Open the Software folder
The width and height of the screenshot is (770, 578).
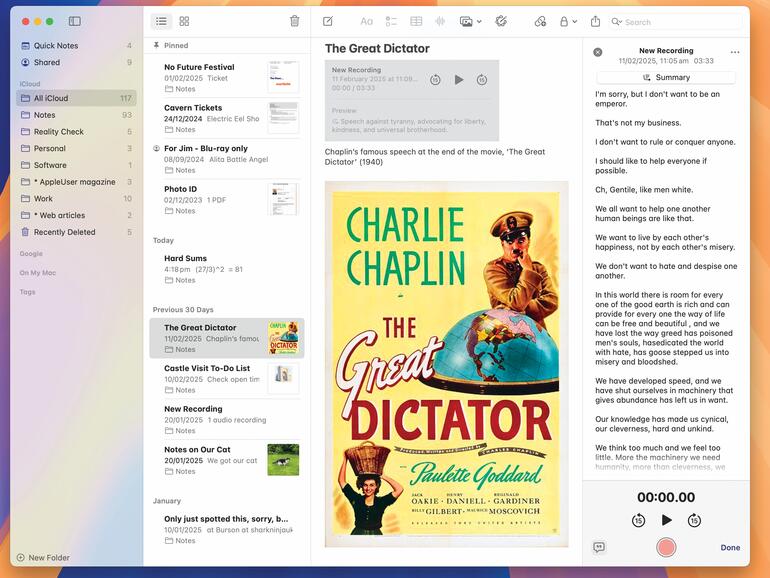[x=76, y=165]
